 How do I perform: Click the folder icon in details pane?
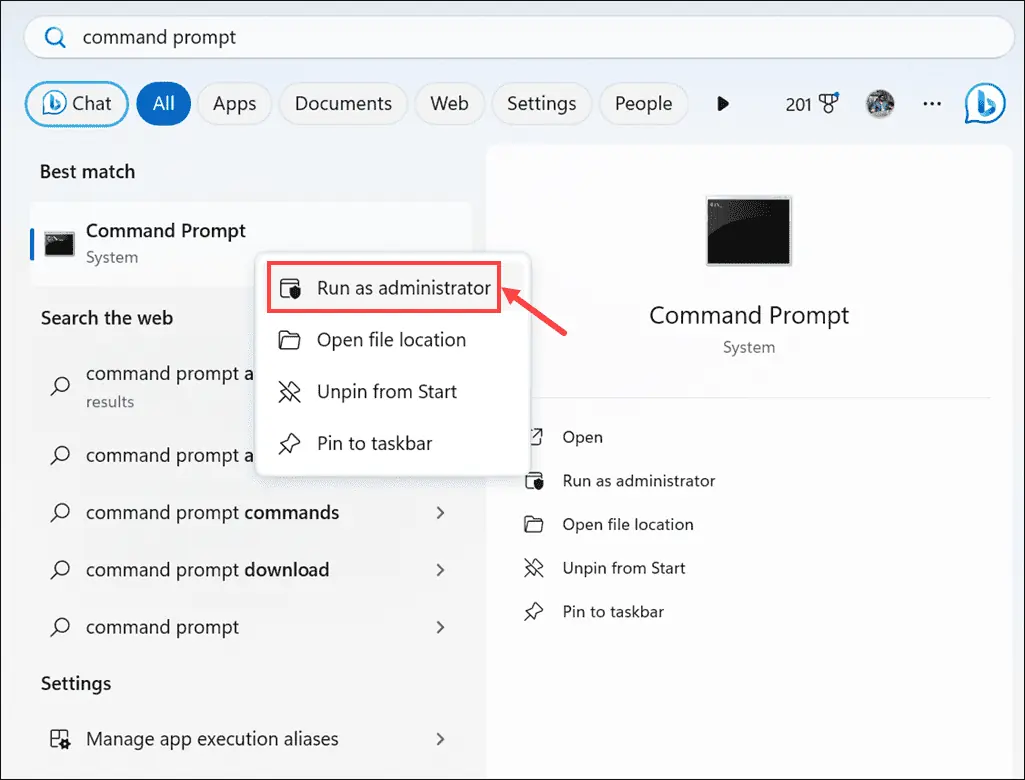coord(533,524)
